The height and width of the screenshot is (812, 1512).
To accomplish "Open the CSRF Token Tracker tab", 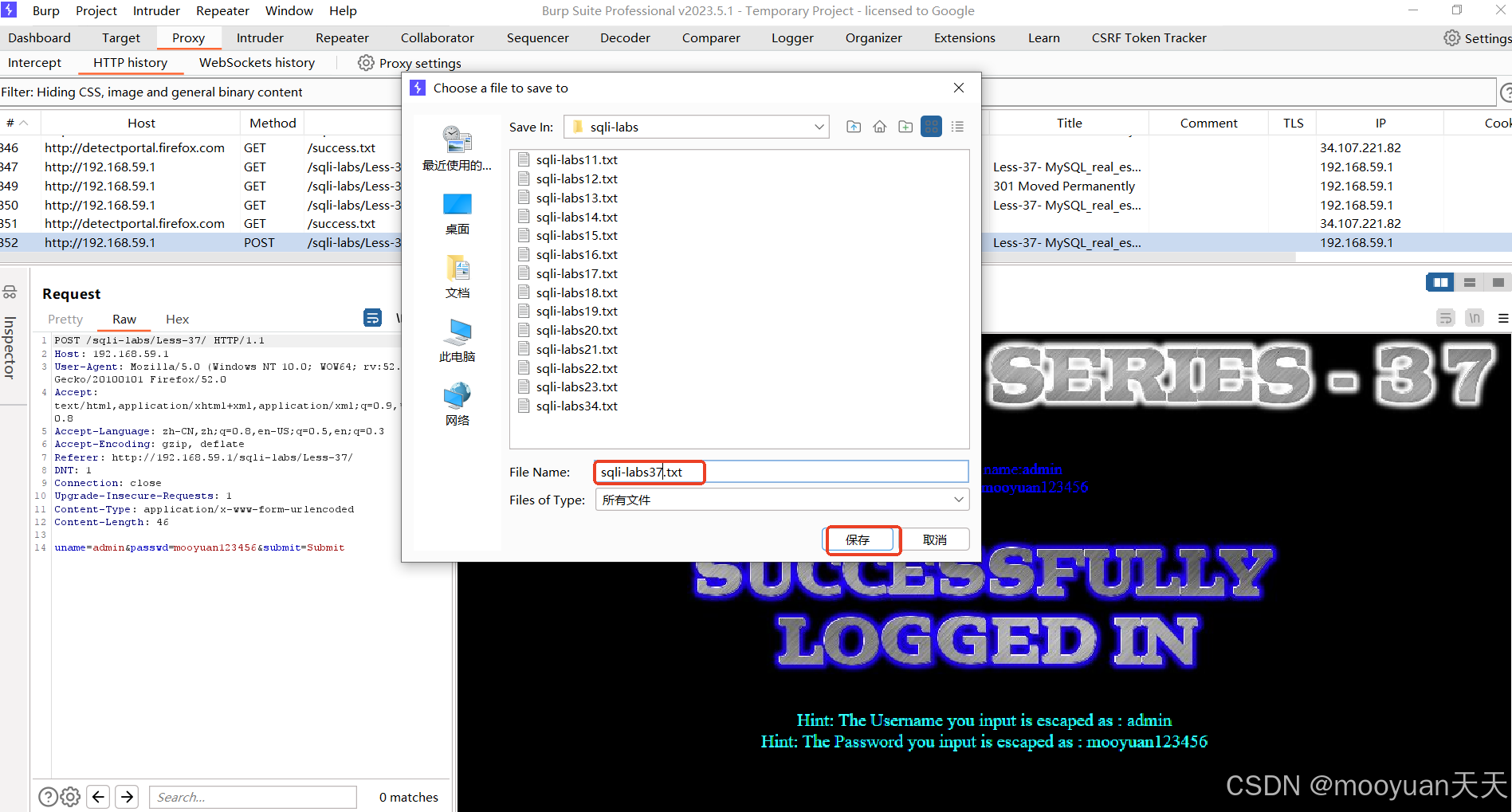I will point(1149,38).
